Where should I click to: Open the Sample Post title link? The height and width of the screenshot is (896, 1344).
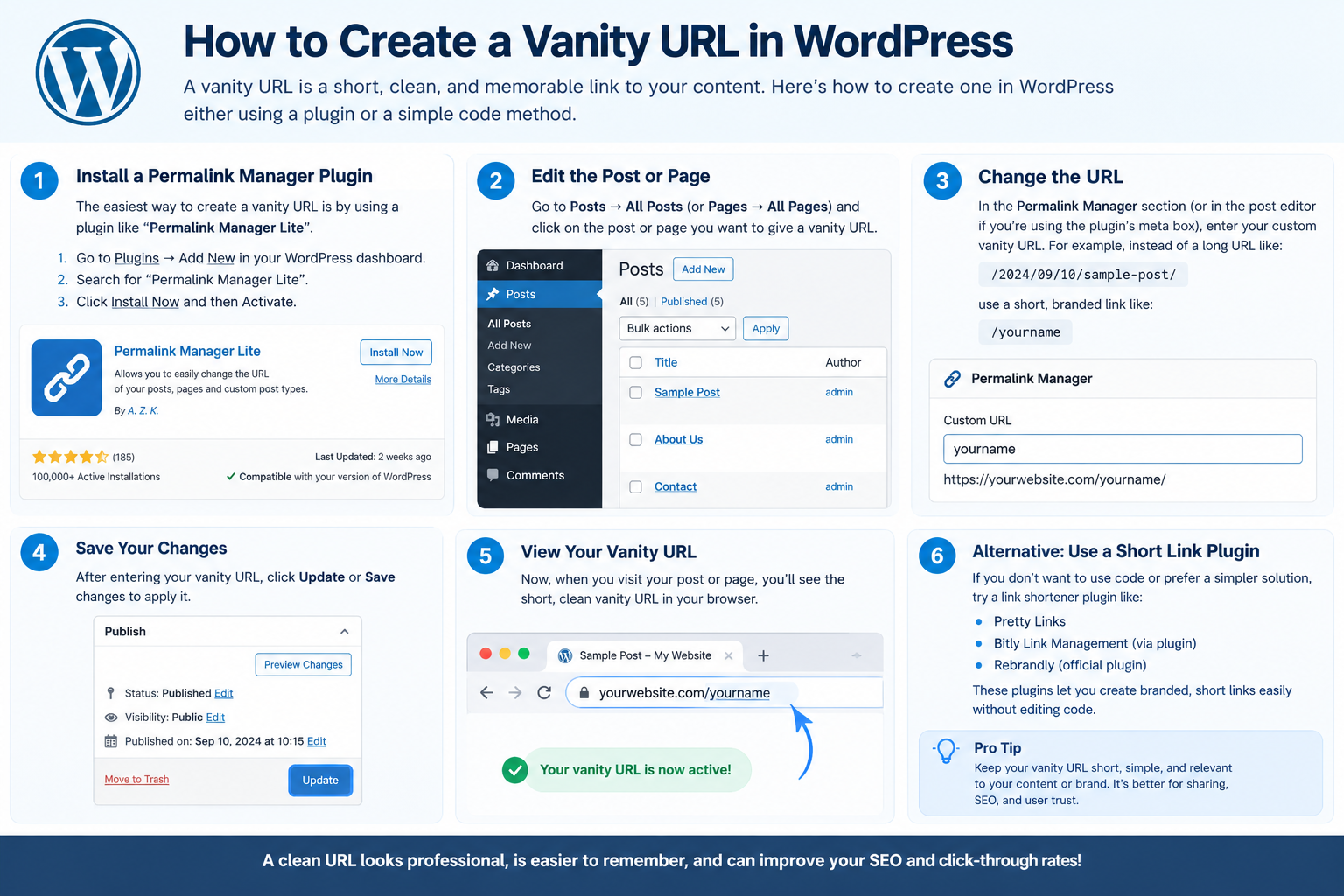[687, 392]
